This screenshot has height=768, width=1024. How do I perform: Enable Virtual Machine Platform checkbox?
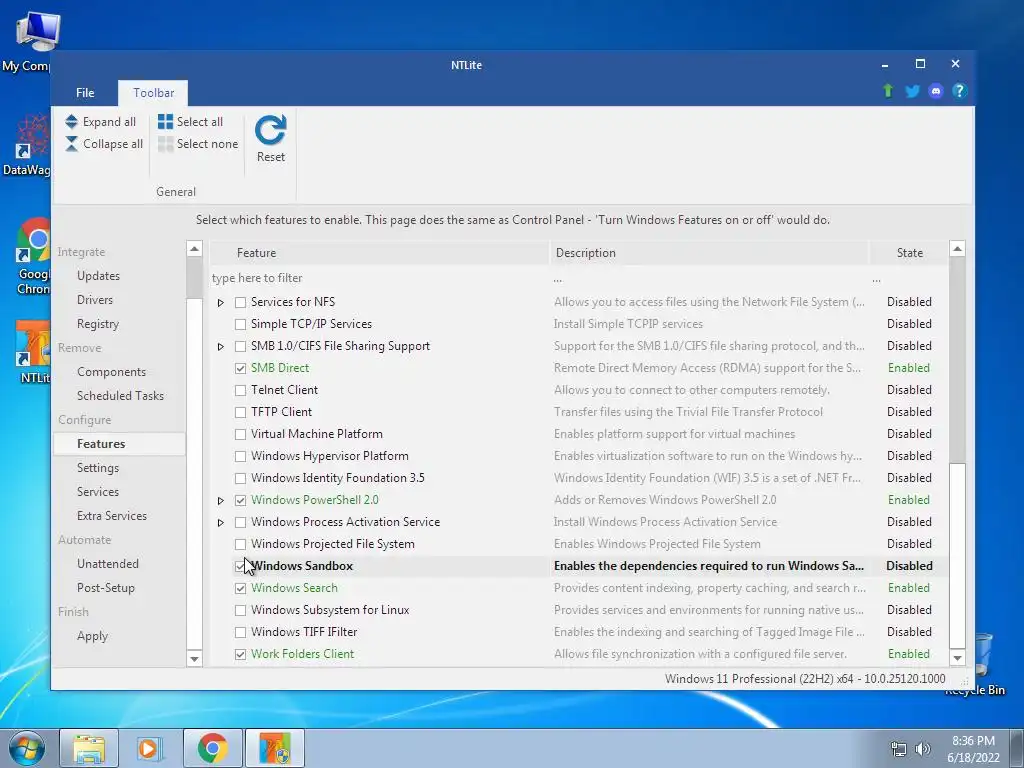pos(240,434)
